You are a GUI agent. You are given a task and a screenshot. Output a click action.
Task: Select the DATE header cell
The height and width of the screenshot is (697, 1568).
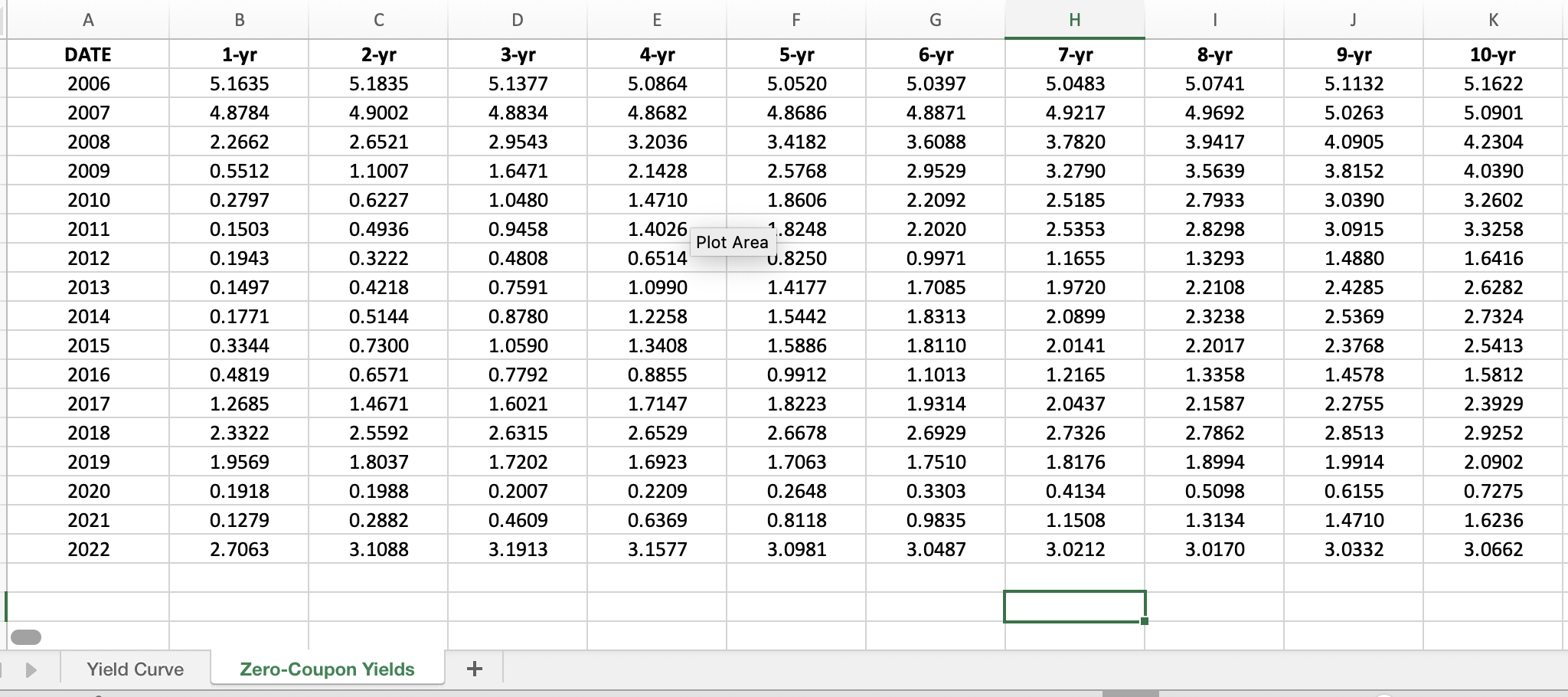87,54
